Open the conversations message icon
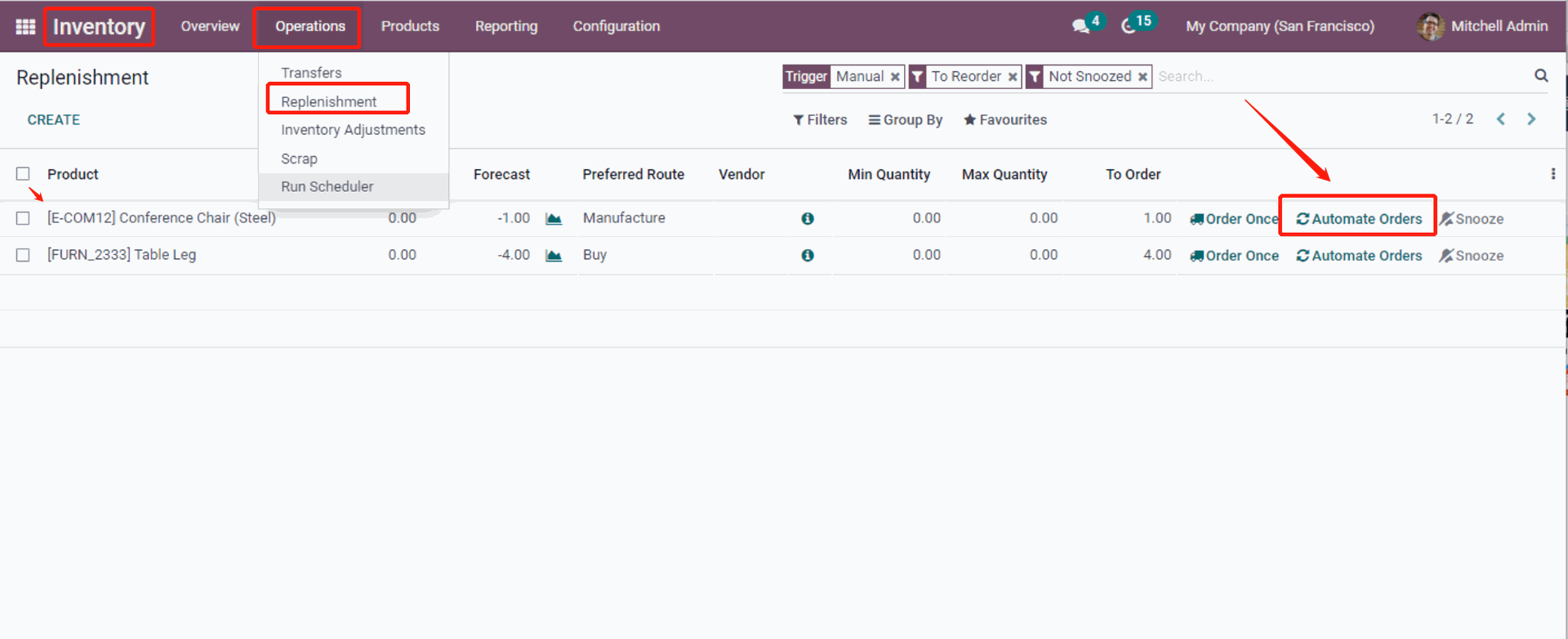The image size is (1568, 639). 1080,26
